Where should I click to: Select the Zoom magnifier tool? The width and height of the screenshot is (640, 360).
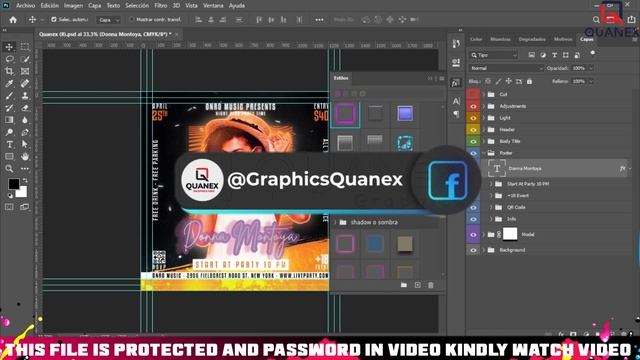(9, 169)
